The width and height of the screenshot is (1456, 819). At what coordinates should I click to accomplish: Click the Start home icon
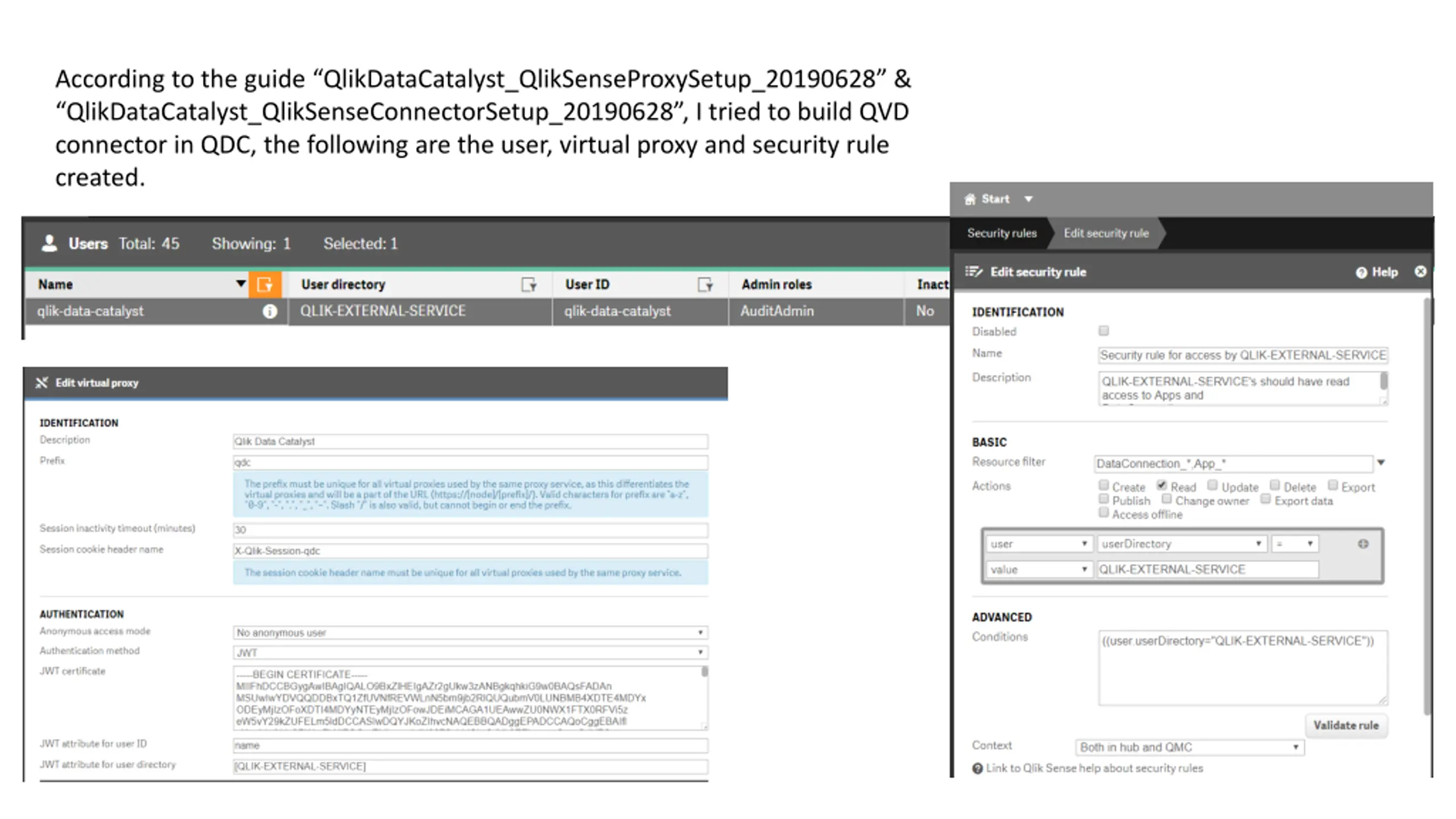pyautogui.click(x=970, y=199)
